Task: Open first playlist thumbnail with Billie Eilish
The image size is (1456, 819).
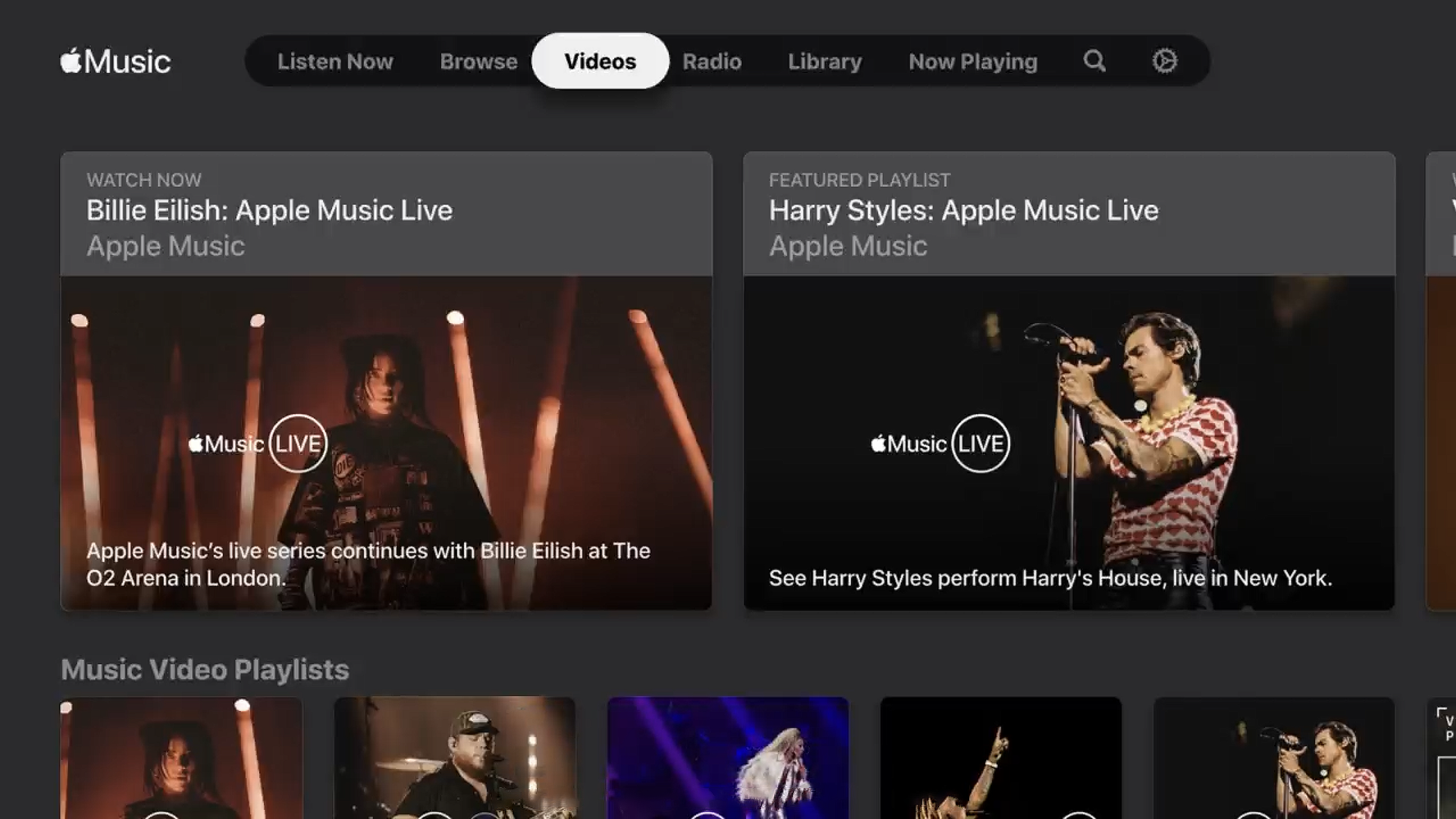Action: (x=181, y=758)
